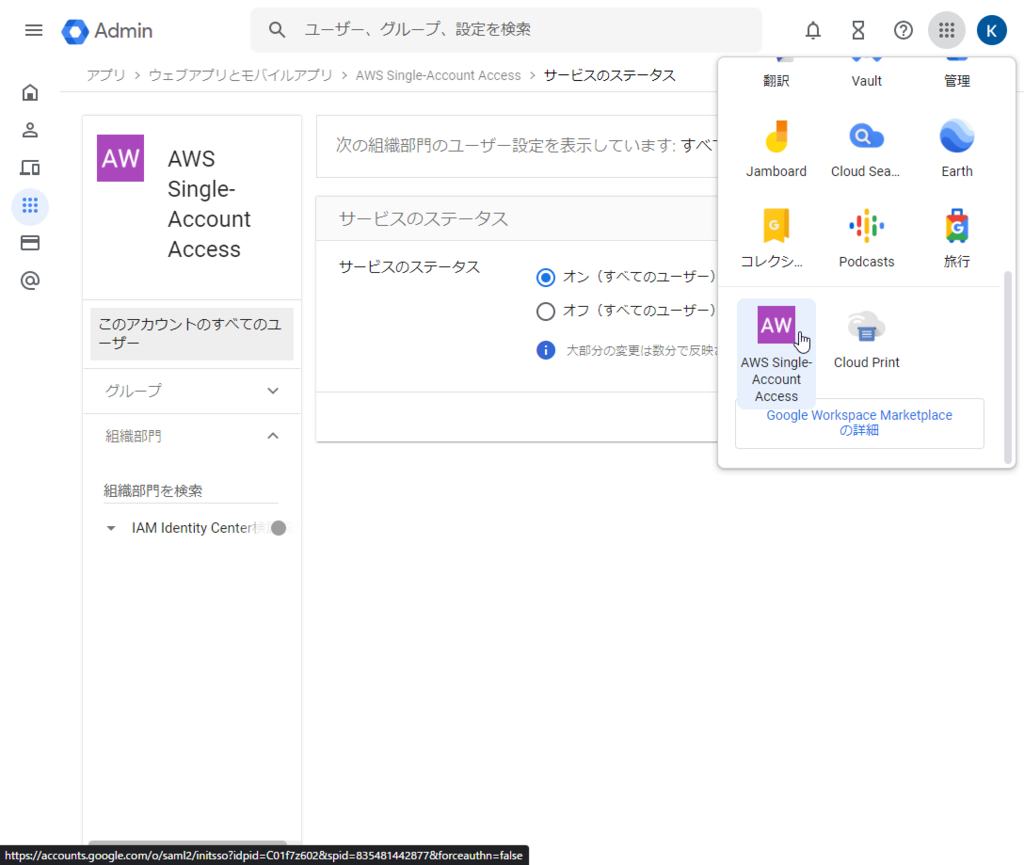Open the @ account icon in sidebar
This screenshot has width=1024, height=865.
(x=30, y=281)
